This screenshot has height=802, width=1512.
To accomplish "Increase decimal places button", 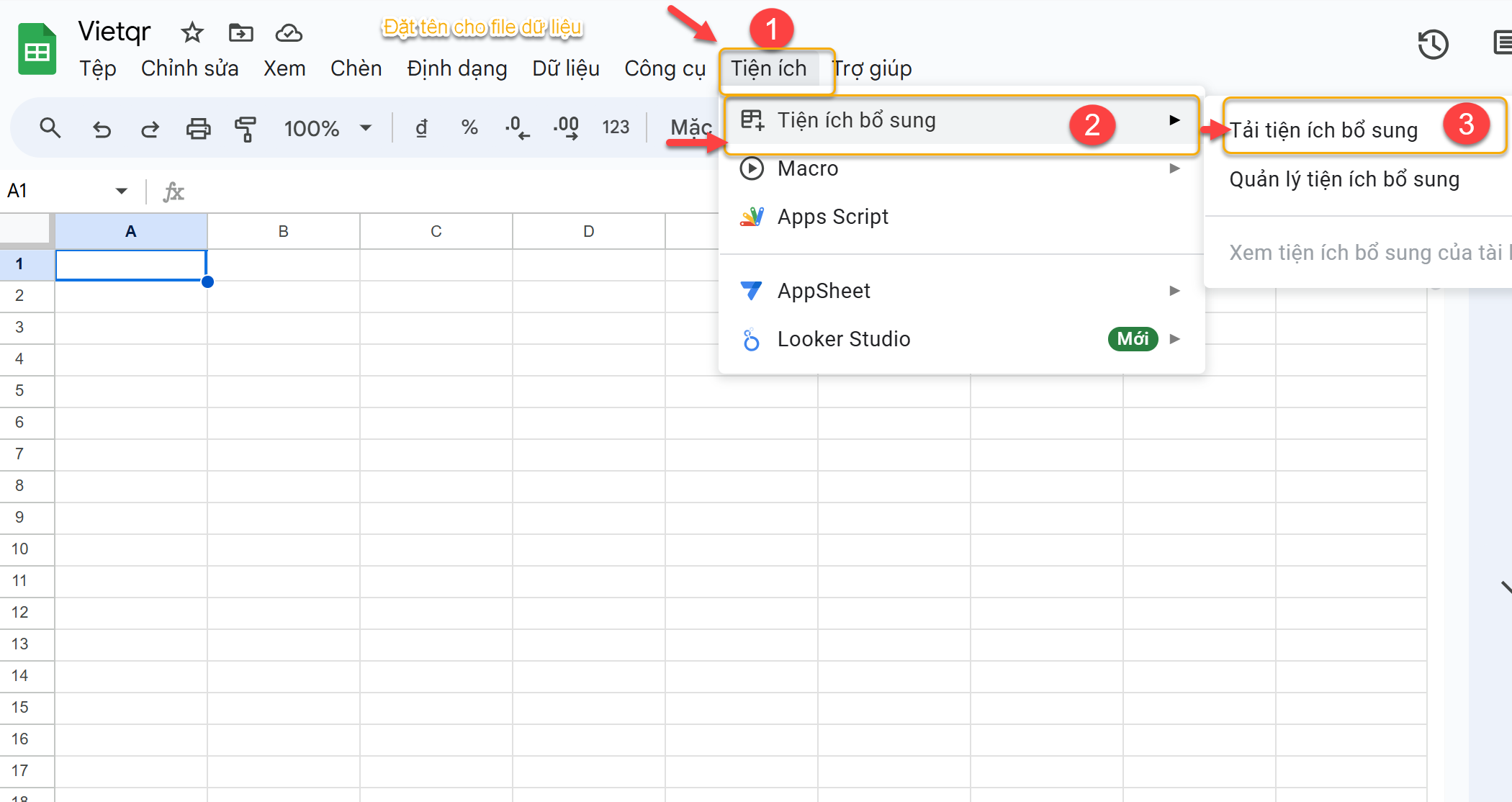I will [x=566, y=128].
